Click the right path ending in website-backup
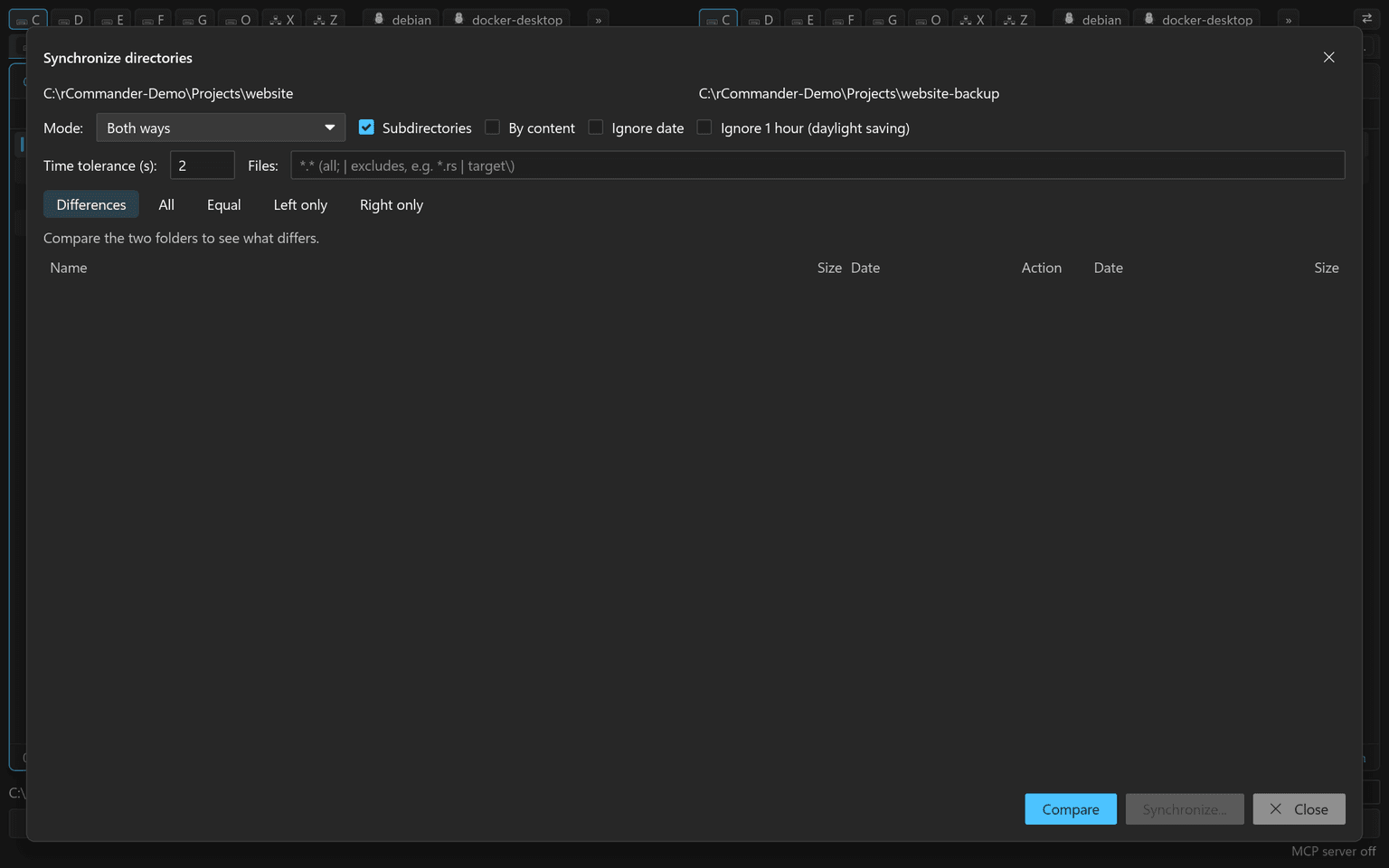Viewport: 1389px width, 868px height. click(x=849, y=93)
